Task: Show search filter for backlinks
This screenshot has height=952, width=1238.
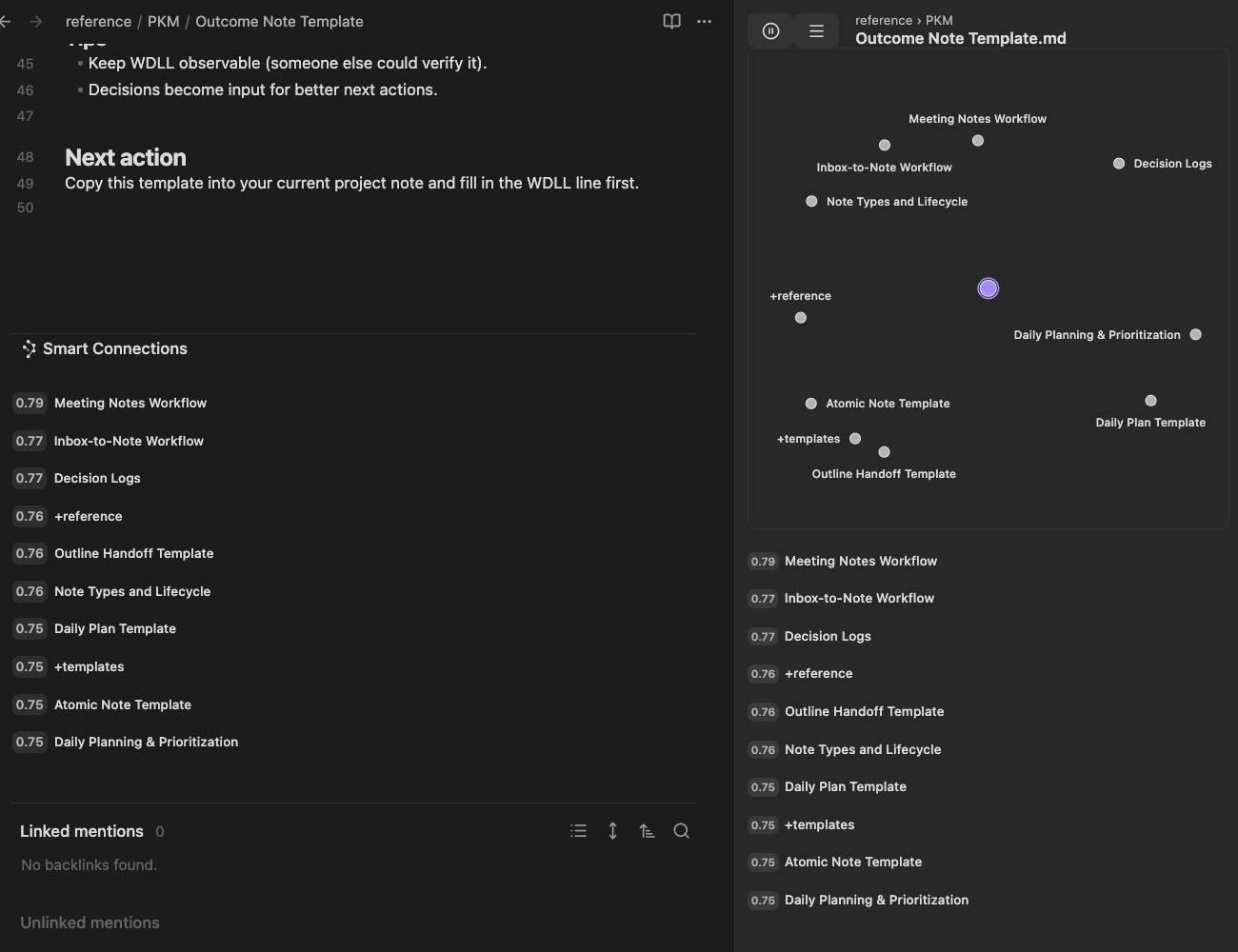Action: click(x=681, y=831)
